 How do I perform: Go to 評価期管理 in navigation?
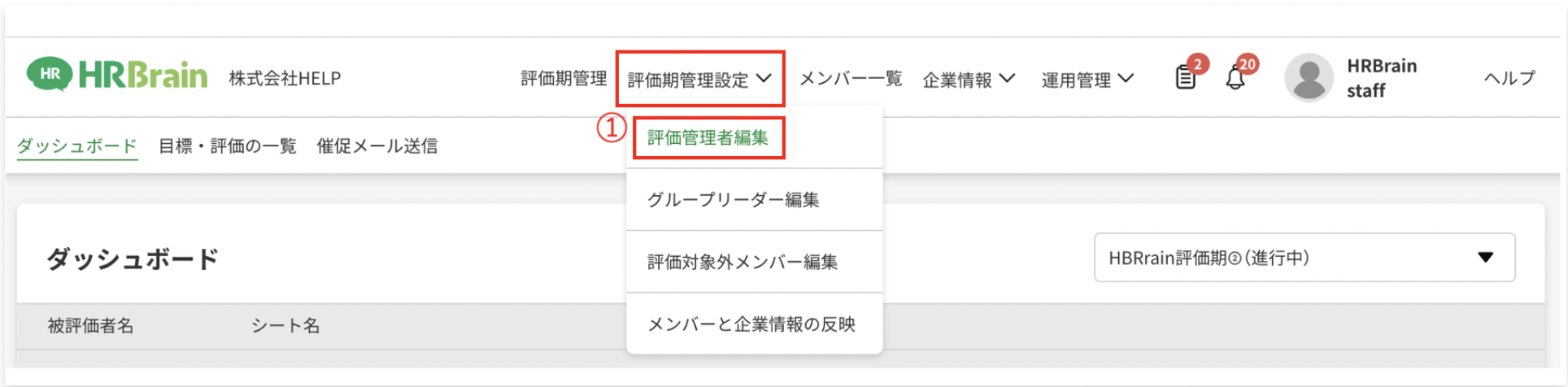[x=564, y=78]
